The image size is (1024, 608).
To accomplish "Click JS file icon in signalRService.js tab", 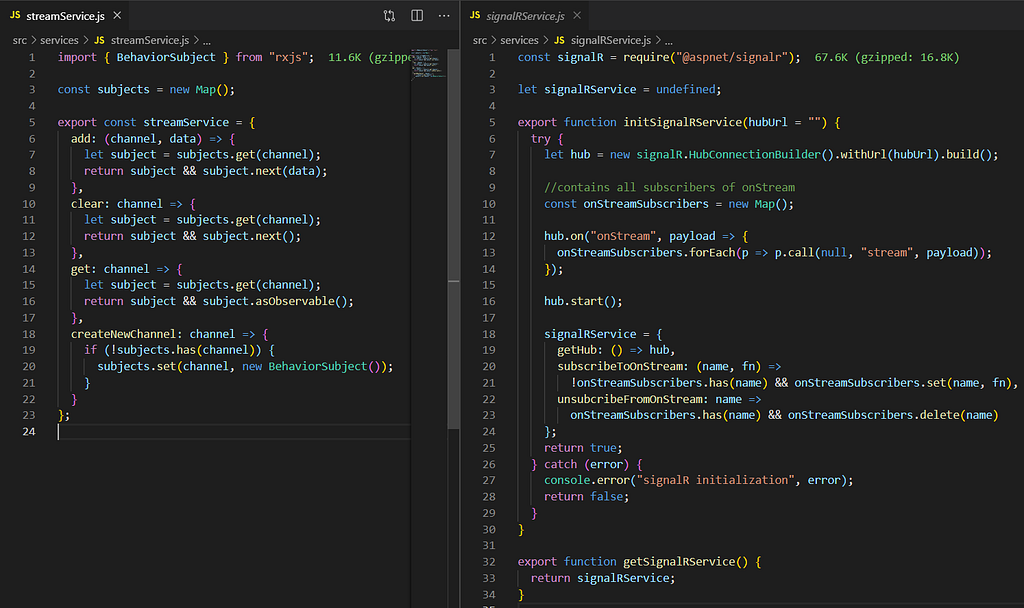I will pos(475,15).
